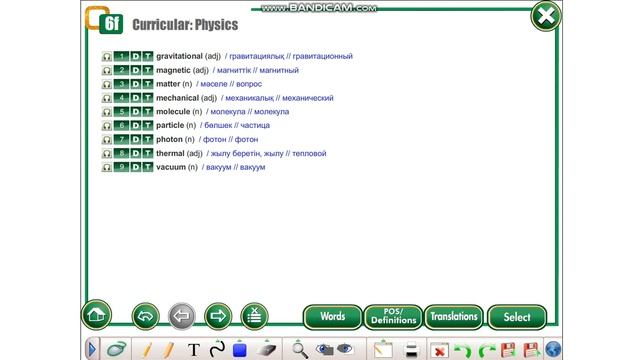Image resolution: width=640 pixels, height=360 pixels.
Task: Pick the blue color square tool
Action: (240, 350)
